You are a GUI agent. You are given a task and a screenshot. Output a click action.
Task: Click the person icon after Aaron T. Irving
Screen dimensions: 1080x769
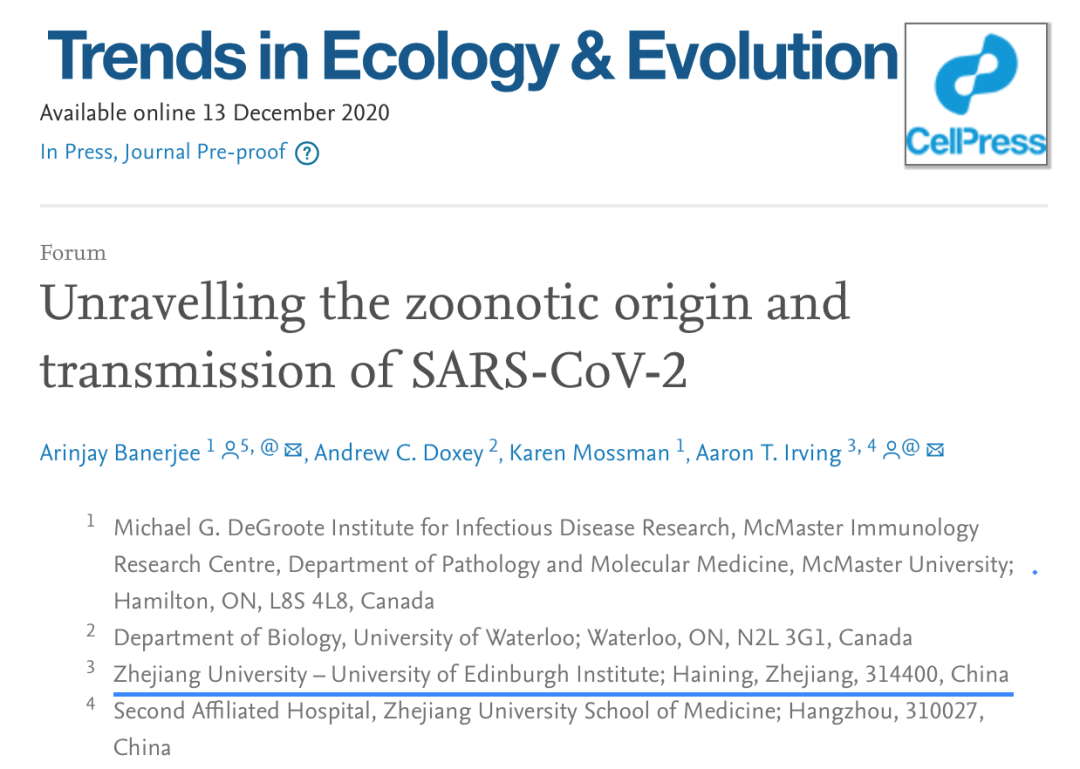click(890, 451)
